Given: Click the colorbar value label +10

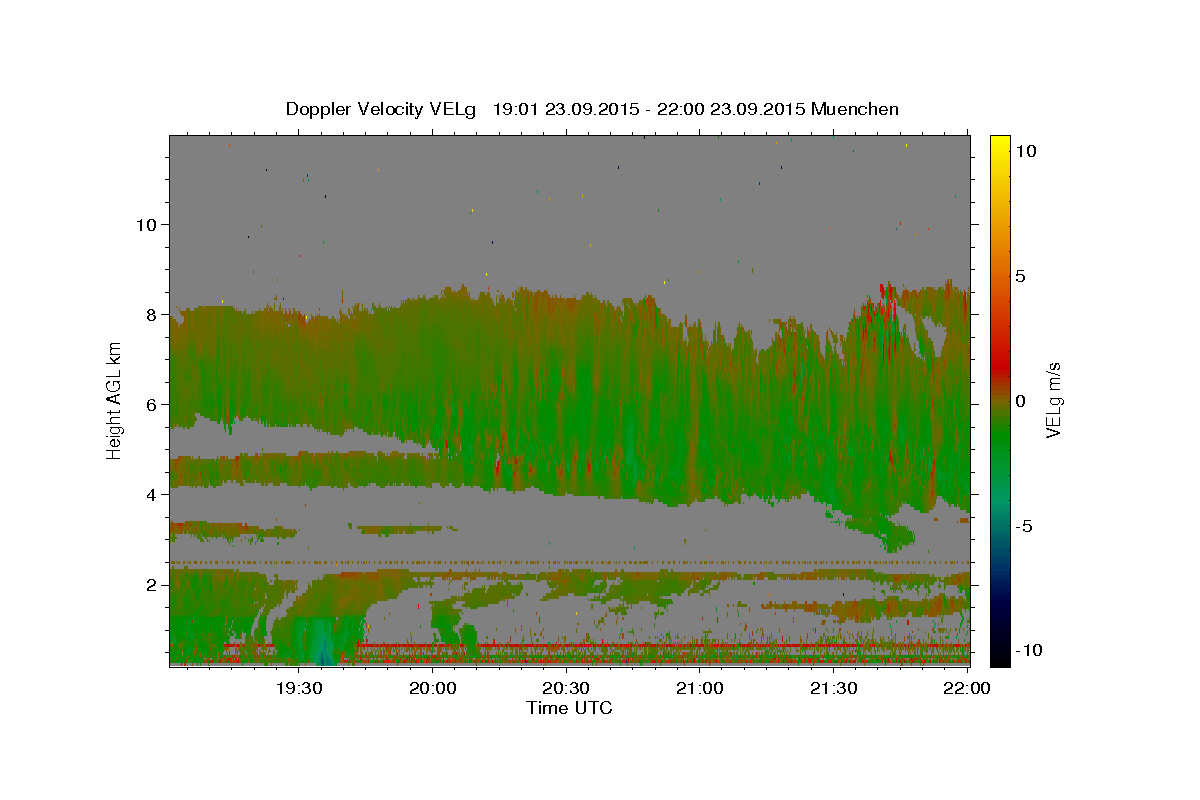Looking at the screenshot, I should pyautogui.click(x=1025, y=150).
